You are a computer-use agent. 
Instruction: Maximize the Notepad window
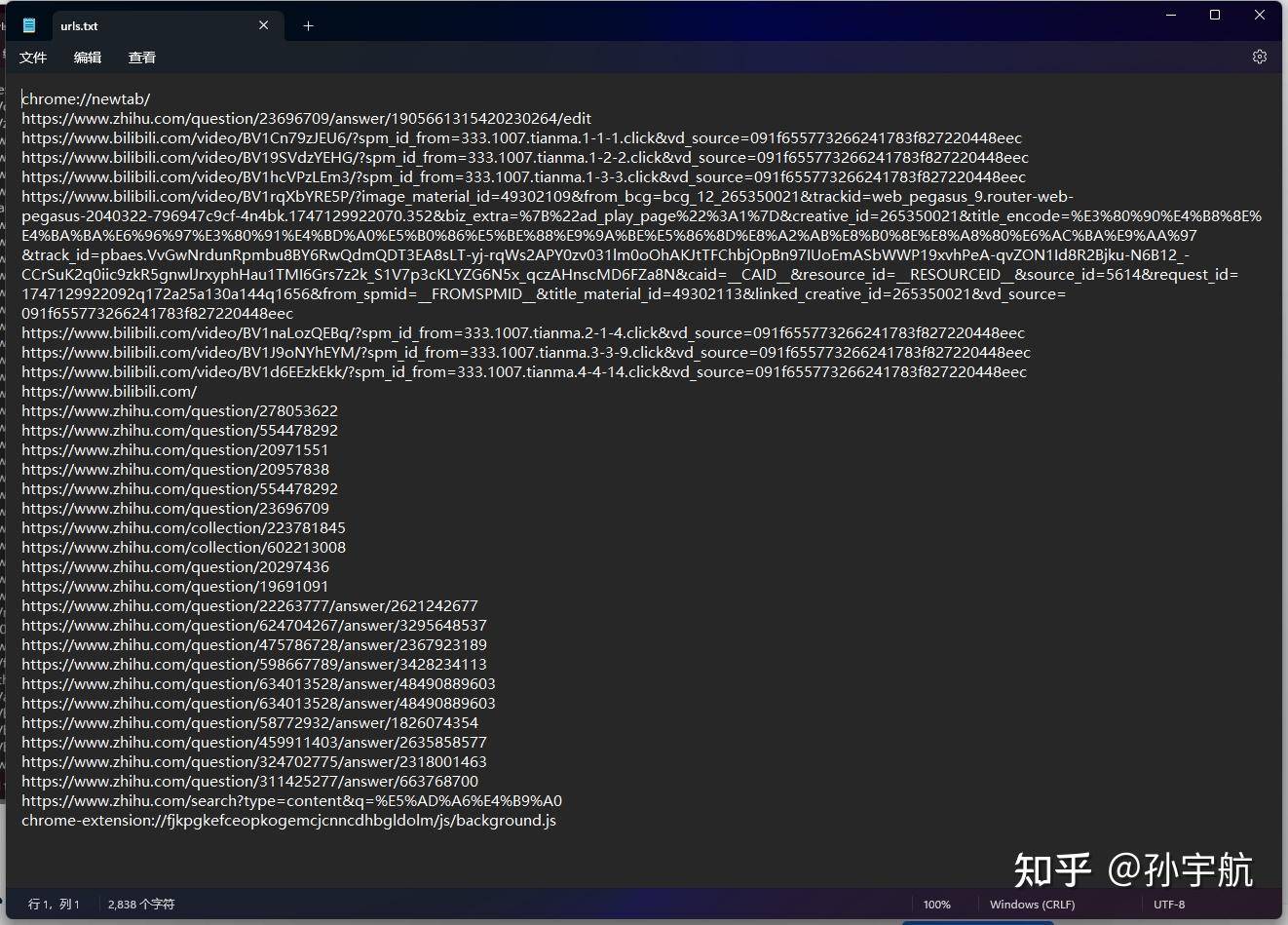[x=1215, y=15]
